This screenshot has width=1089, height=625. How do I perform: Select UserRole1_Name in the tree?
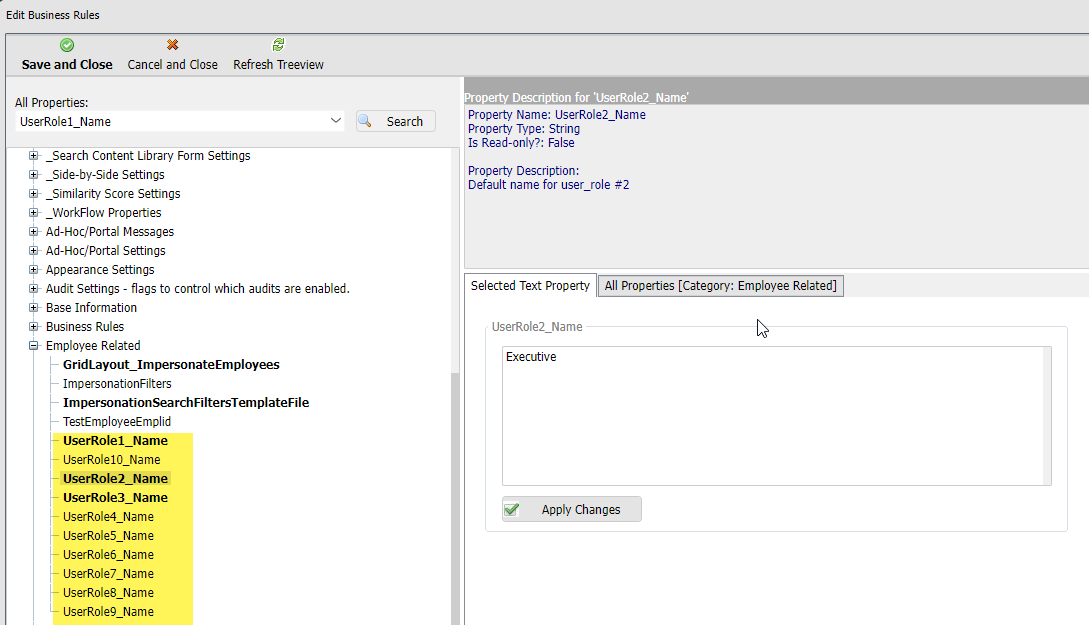click(x=115, y=441)
